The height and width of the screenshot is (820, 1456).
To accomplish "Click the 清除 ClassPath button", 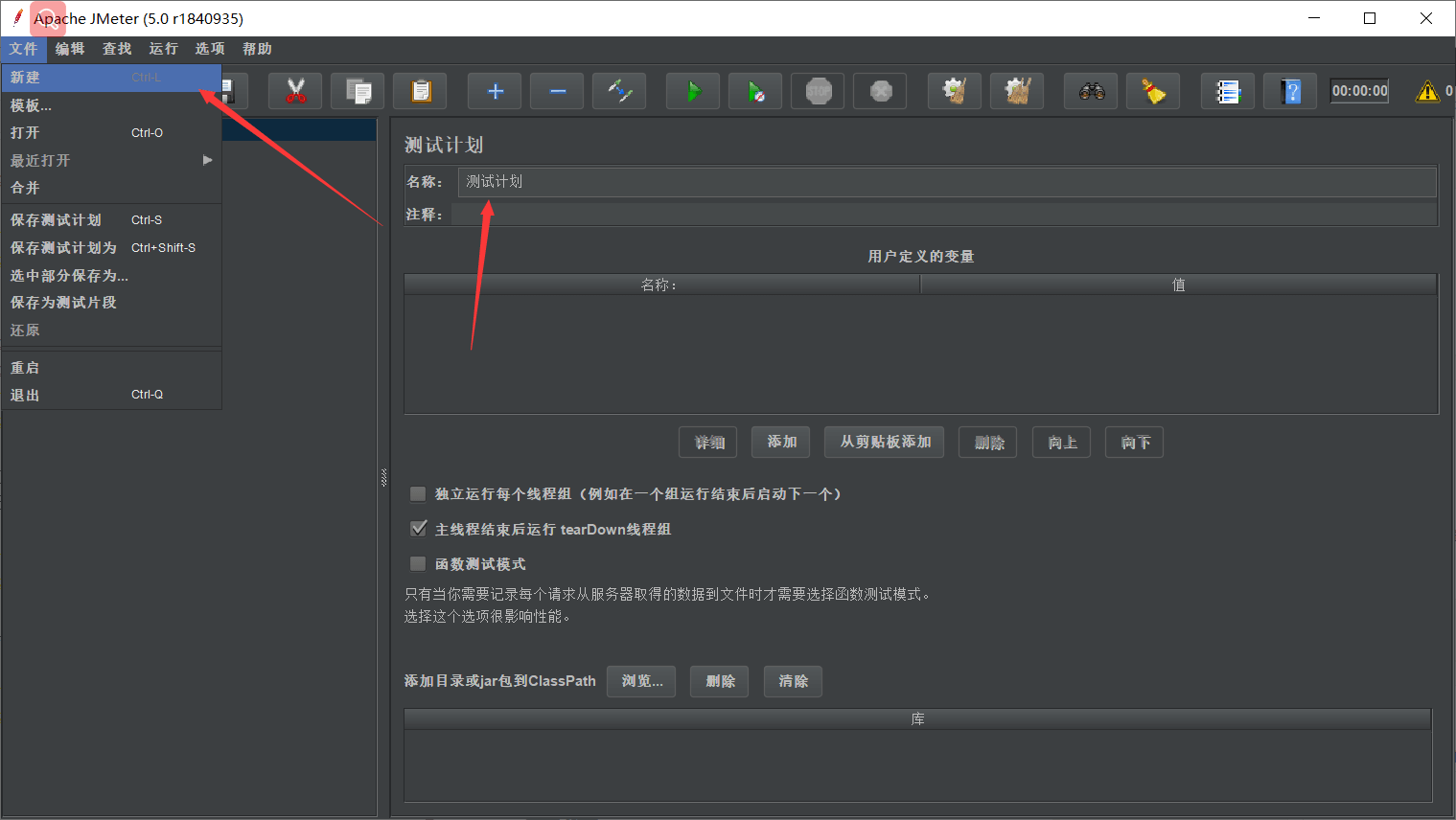I will pos(793,681).
